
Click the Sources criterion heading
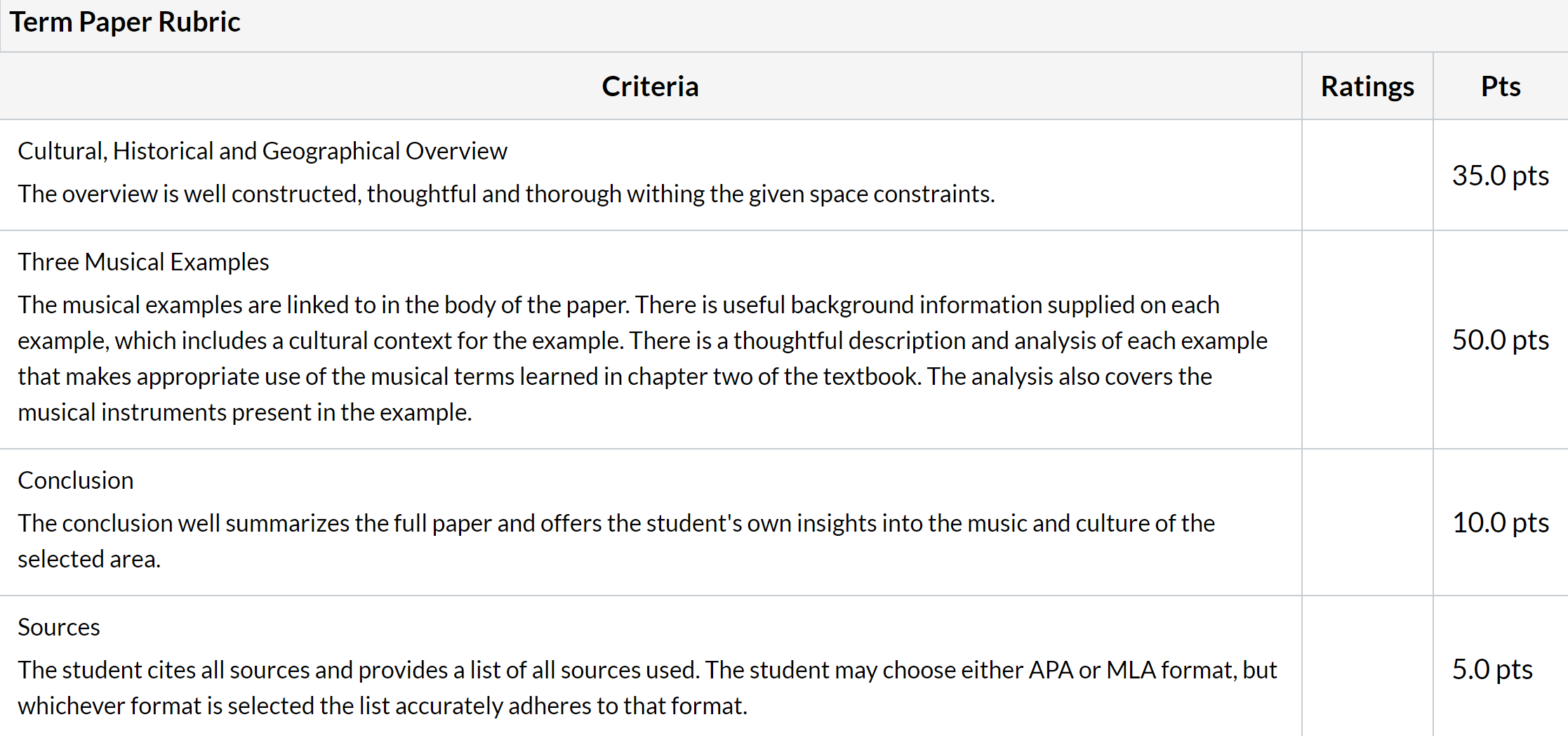coord(59,627)
